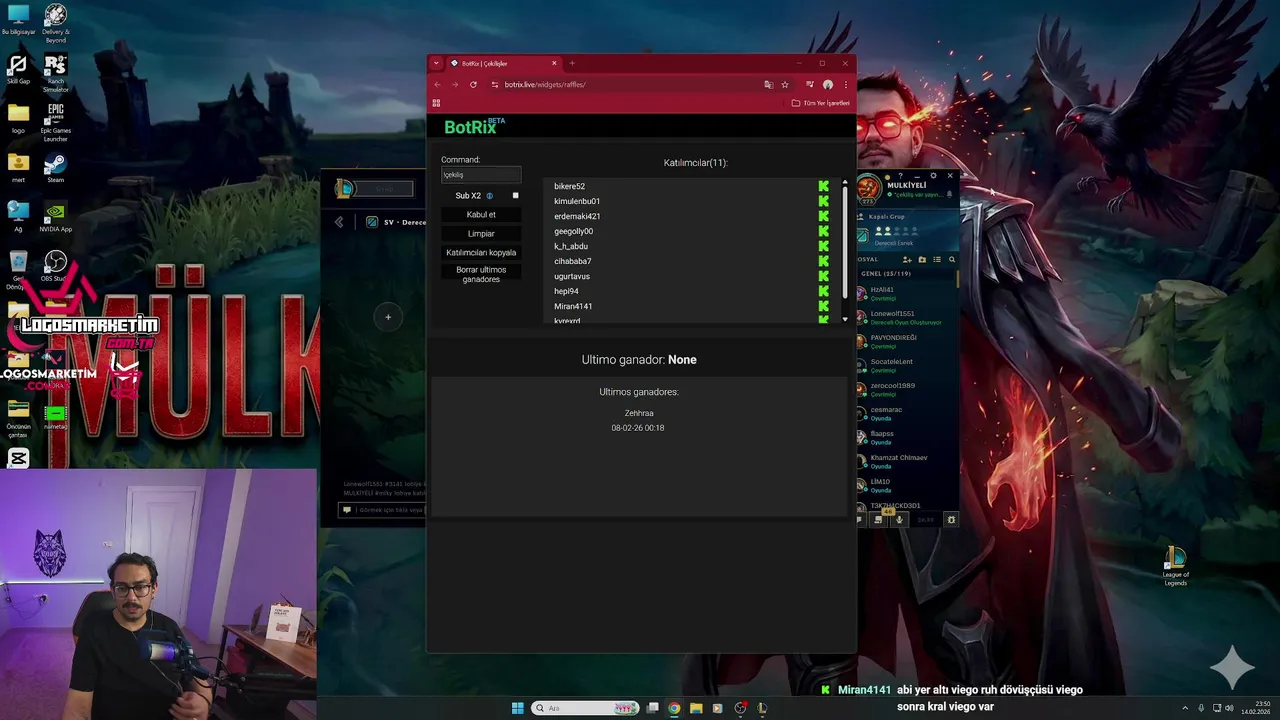Hit the Limpiar button
This screenshot has height=720, width=1280.
481,234
